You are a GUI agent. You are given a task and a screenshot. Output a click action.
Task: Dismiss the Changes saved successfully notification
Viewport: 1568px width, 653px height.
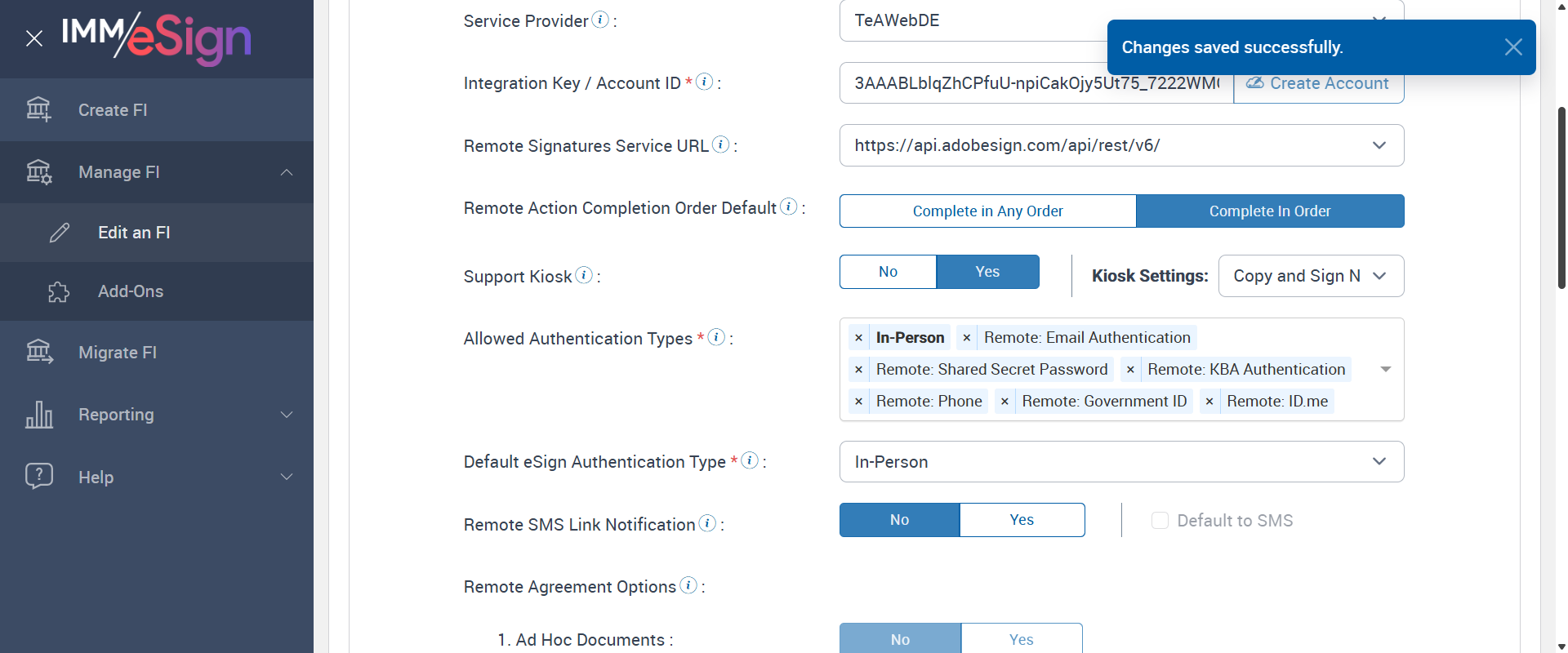(1512, 47)
